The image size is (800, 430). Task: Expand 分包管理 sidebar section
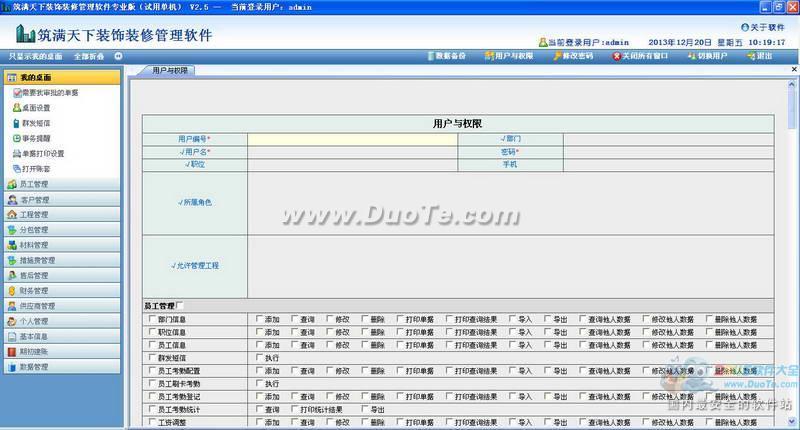pos(62,230)
